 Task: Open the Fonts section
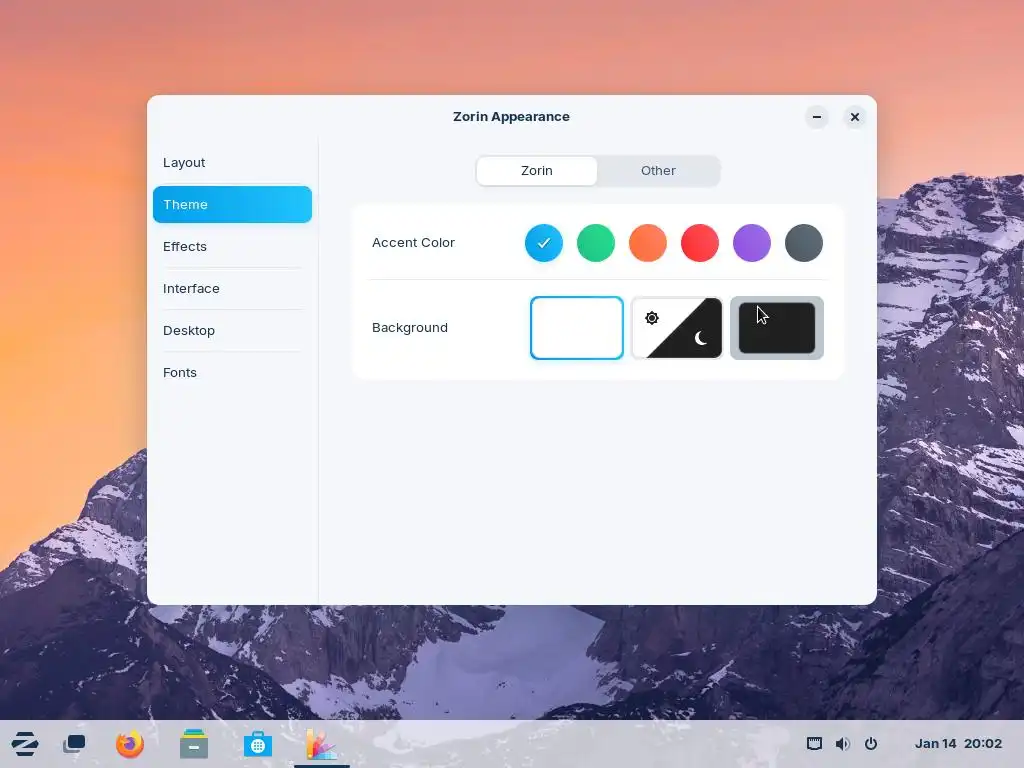click(x=232, y=372)
